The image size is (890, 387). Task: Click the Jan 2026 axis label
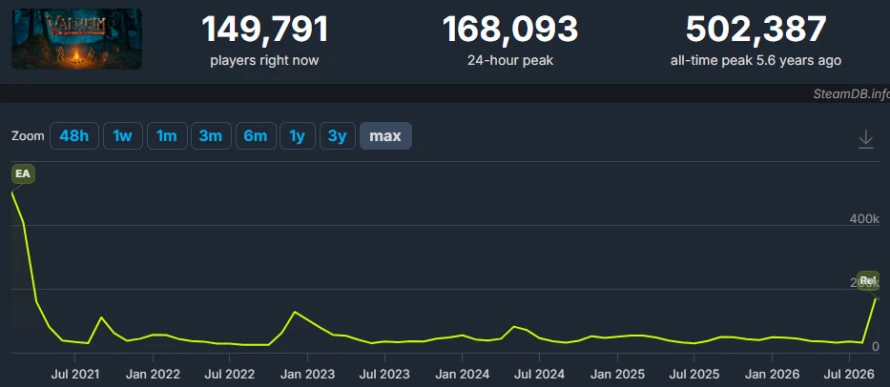click(x=773, y=375)
